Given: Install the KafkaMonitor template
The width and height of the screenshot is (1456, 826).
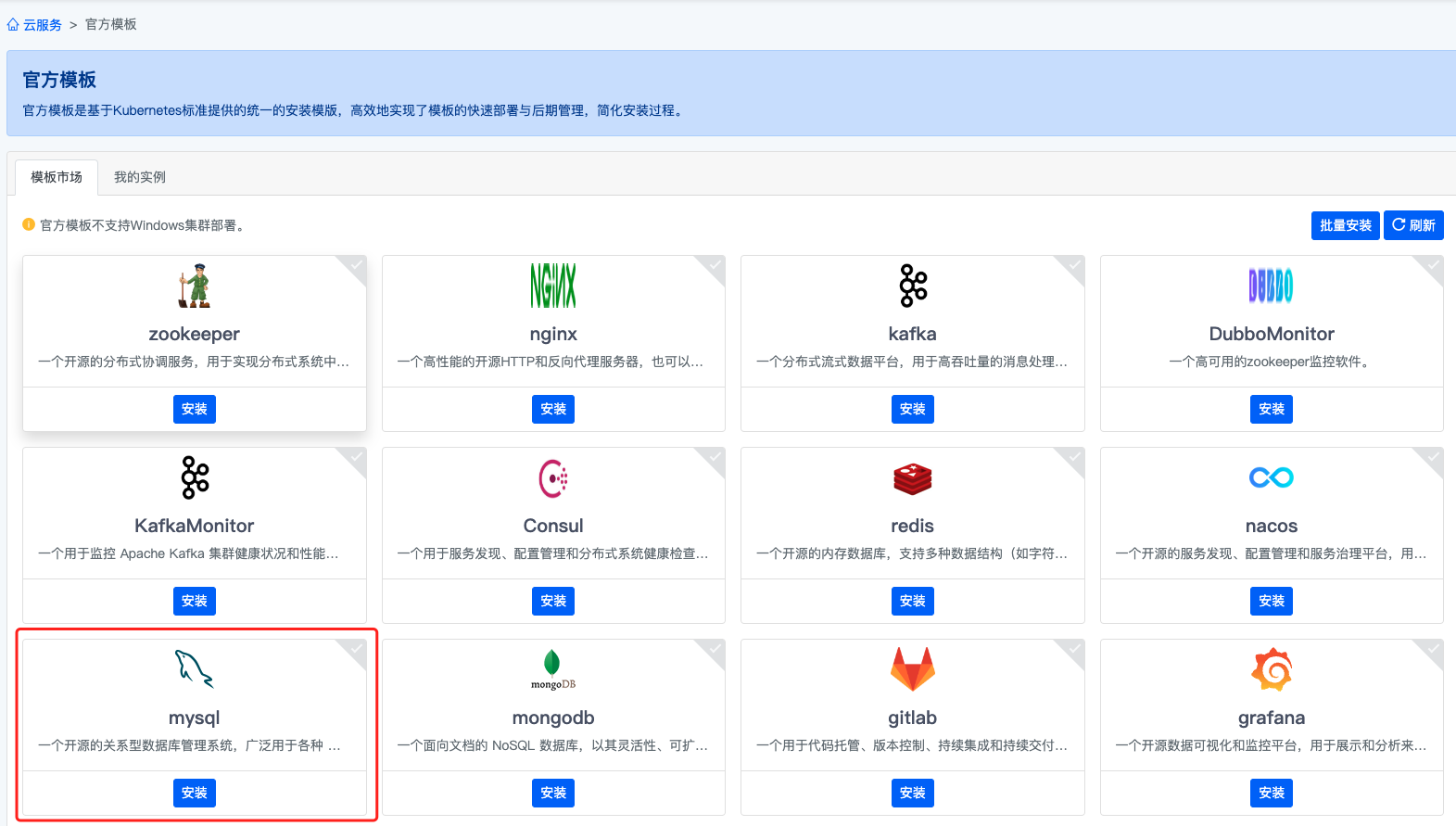Looking at the screenshot, I should point(195,601).
